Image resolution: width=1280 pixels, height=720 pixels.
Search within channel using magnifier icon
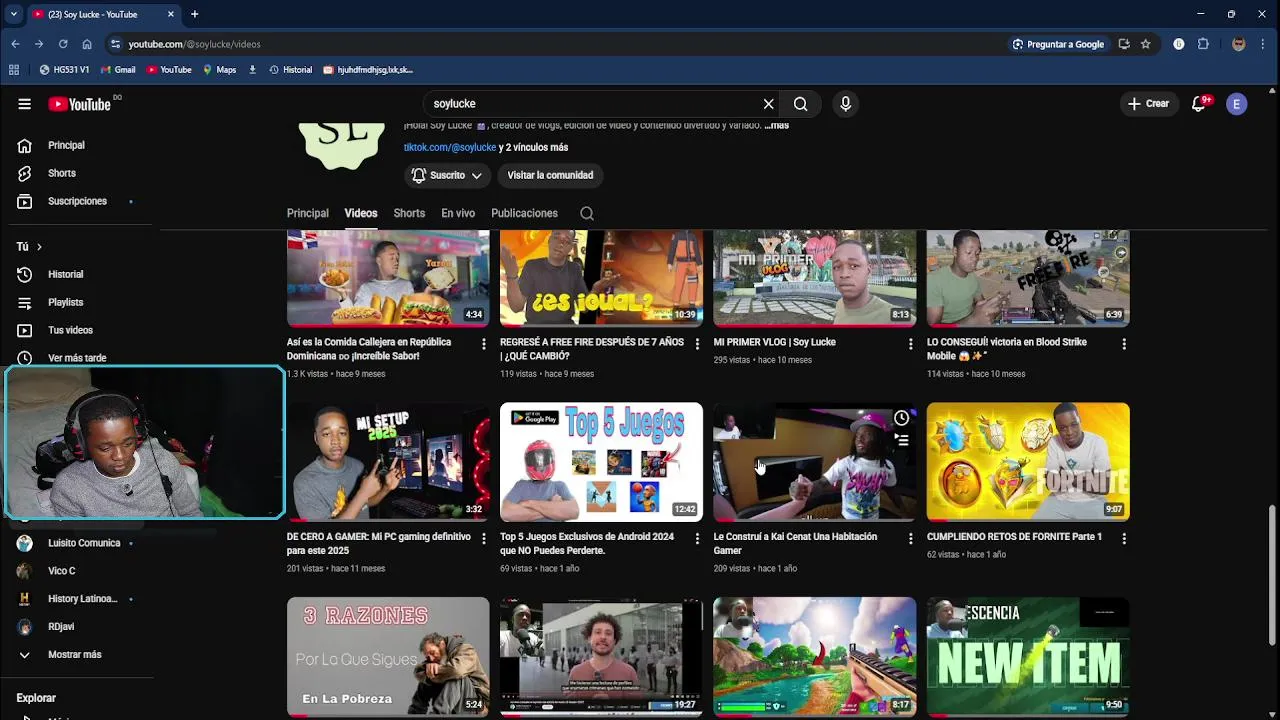[587, 213]
